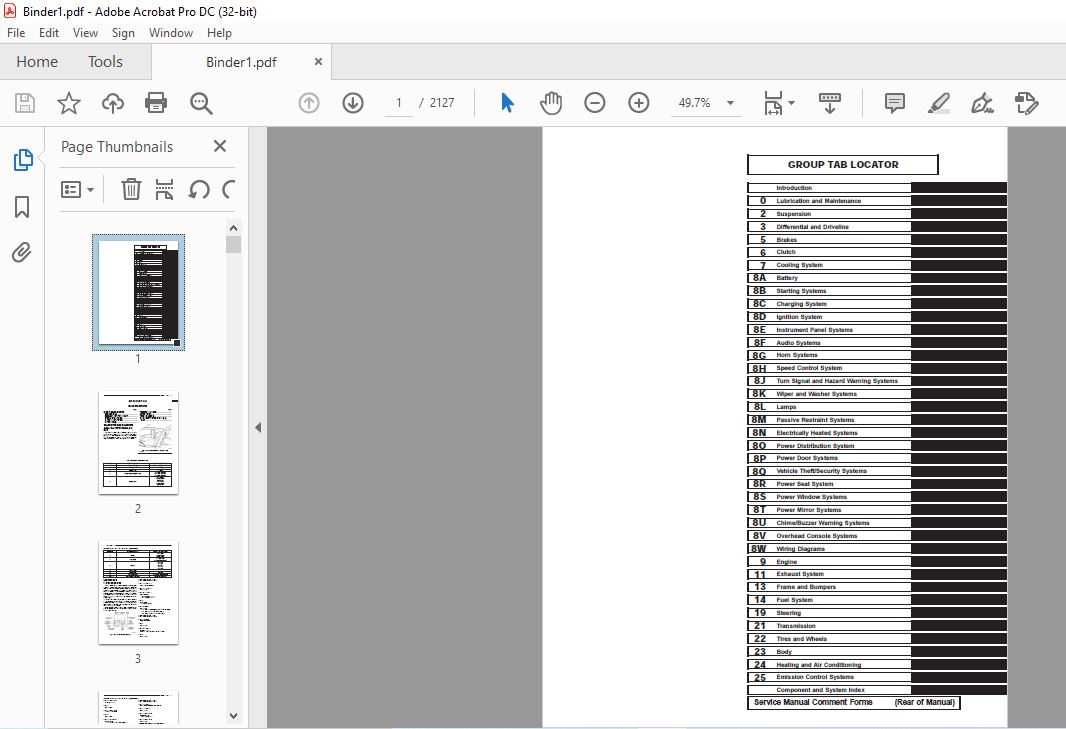Click the Introduction entry
The image size is (1066, 729).
[829, 188]
